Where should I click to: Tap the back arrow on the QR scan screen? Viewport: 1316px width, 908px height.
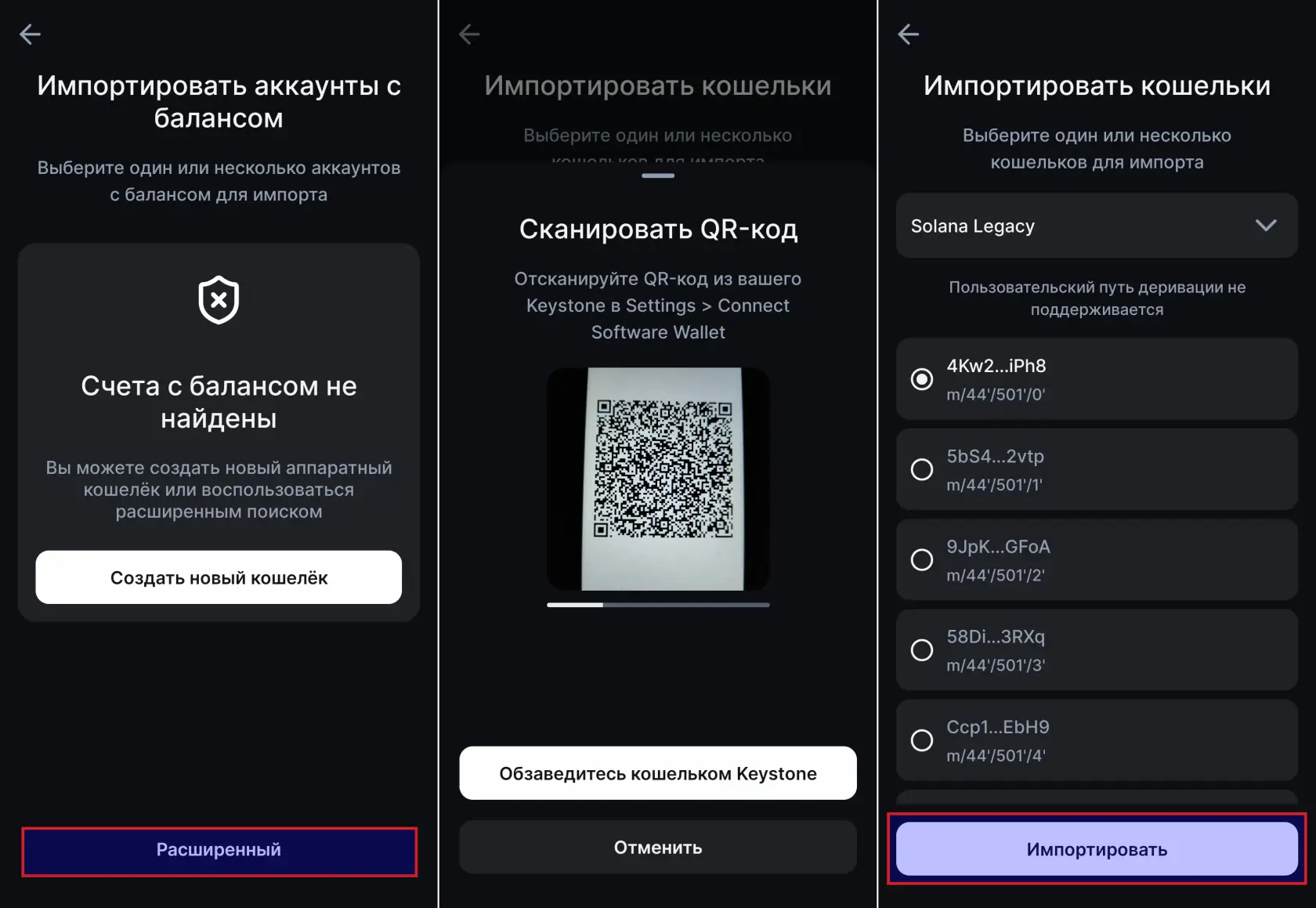469,34
